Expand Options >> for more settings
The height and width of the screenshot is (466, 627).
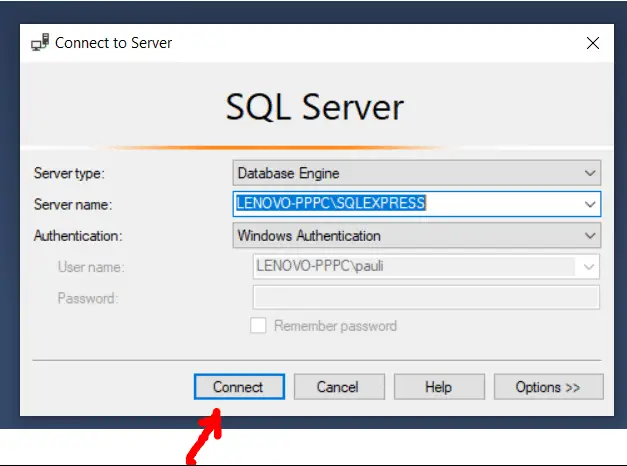[549, 387]
